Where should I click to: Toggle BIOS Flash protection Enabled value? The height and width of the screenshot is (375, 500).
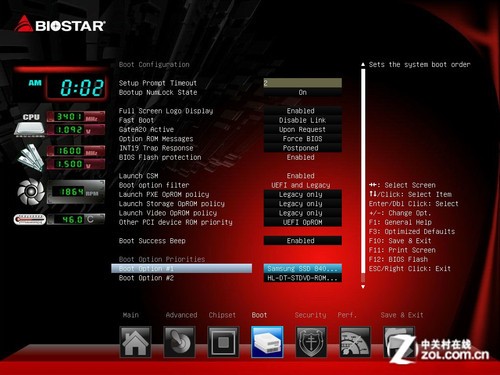pyautogui.click(x=301, y=157)
